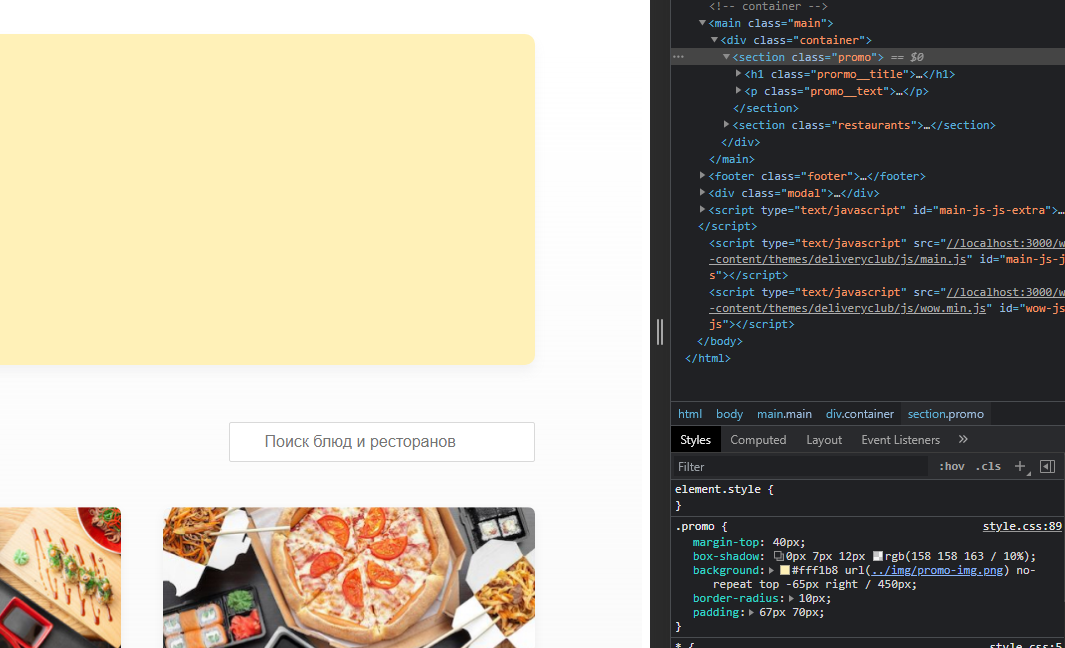Select section.promo in the breadcrumb
Viewport: 1065px width, 648px height.
pyautogui.click(x=945, y=414)
